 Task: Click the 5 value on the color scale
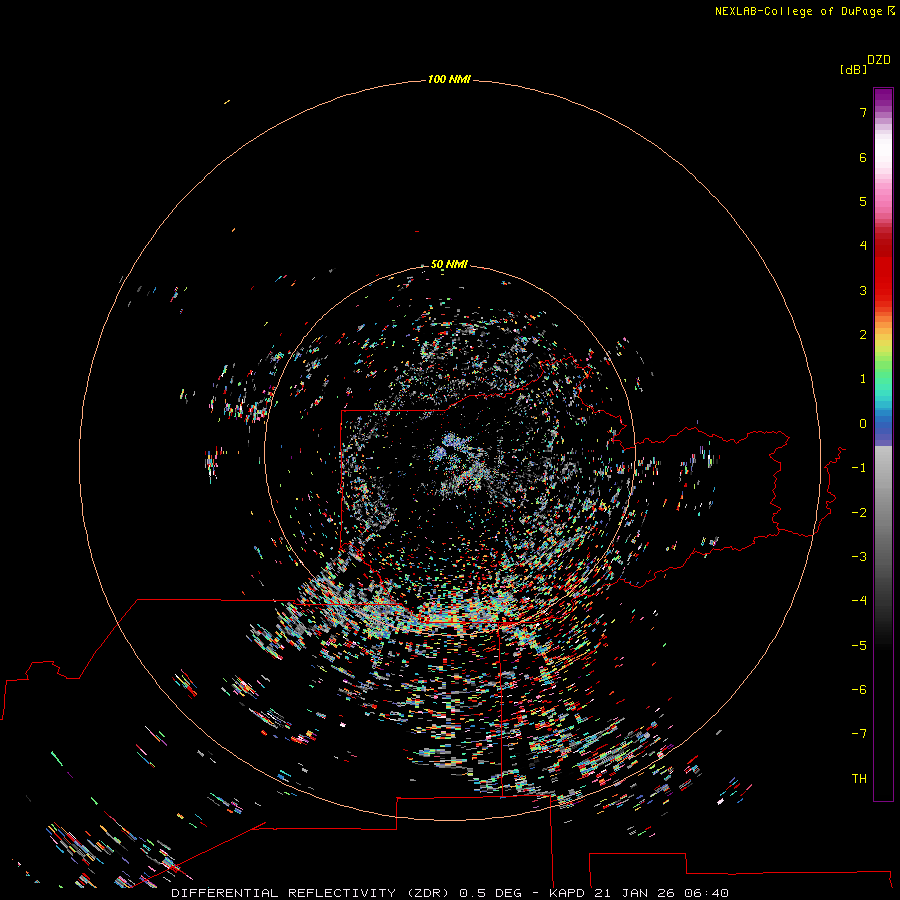point(863,201)
